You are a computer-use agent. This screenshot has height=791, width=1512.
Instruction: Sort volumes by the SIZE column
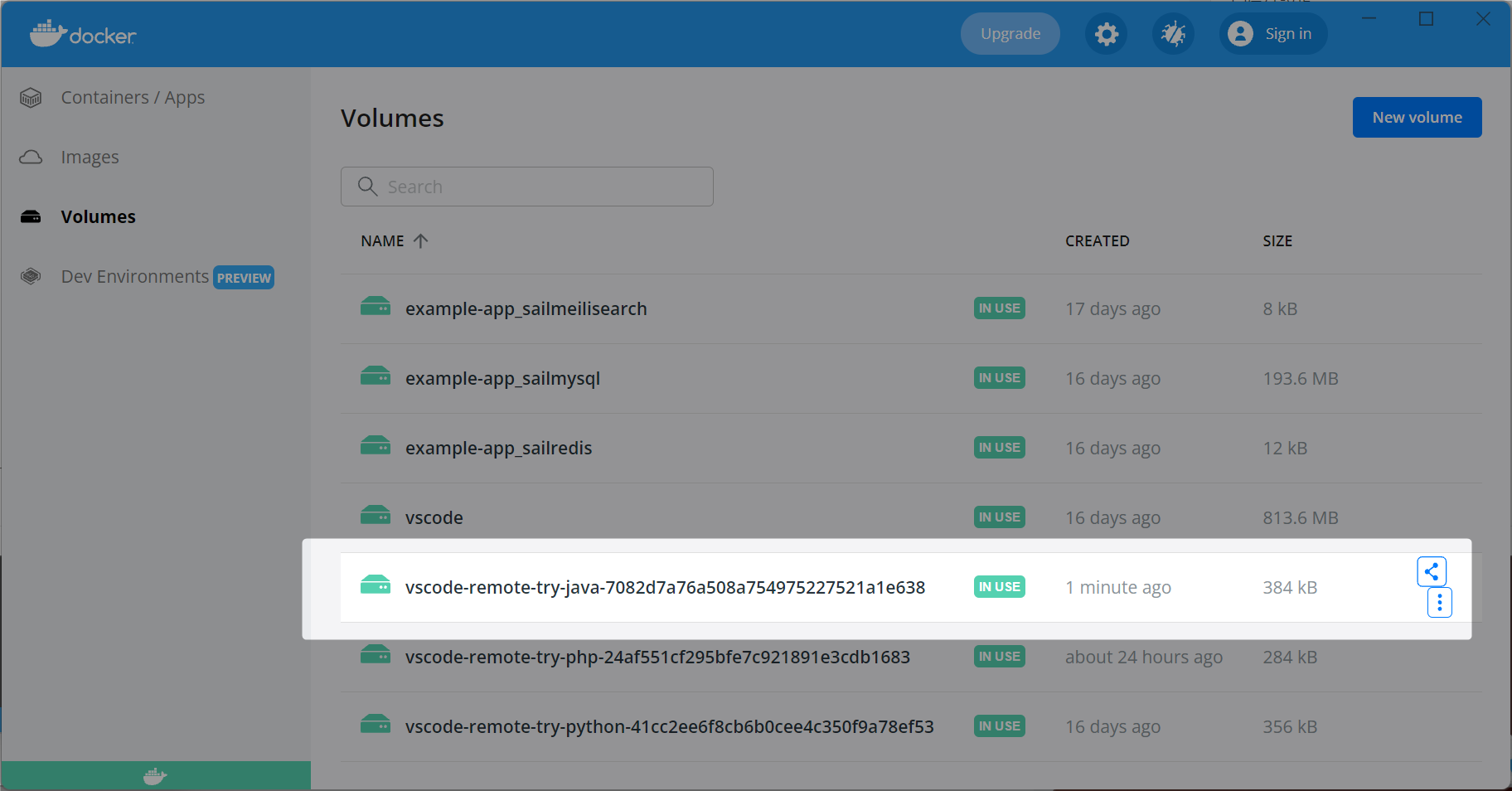click(x=1277, y=241)
